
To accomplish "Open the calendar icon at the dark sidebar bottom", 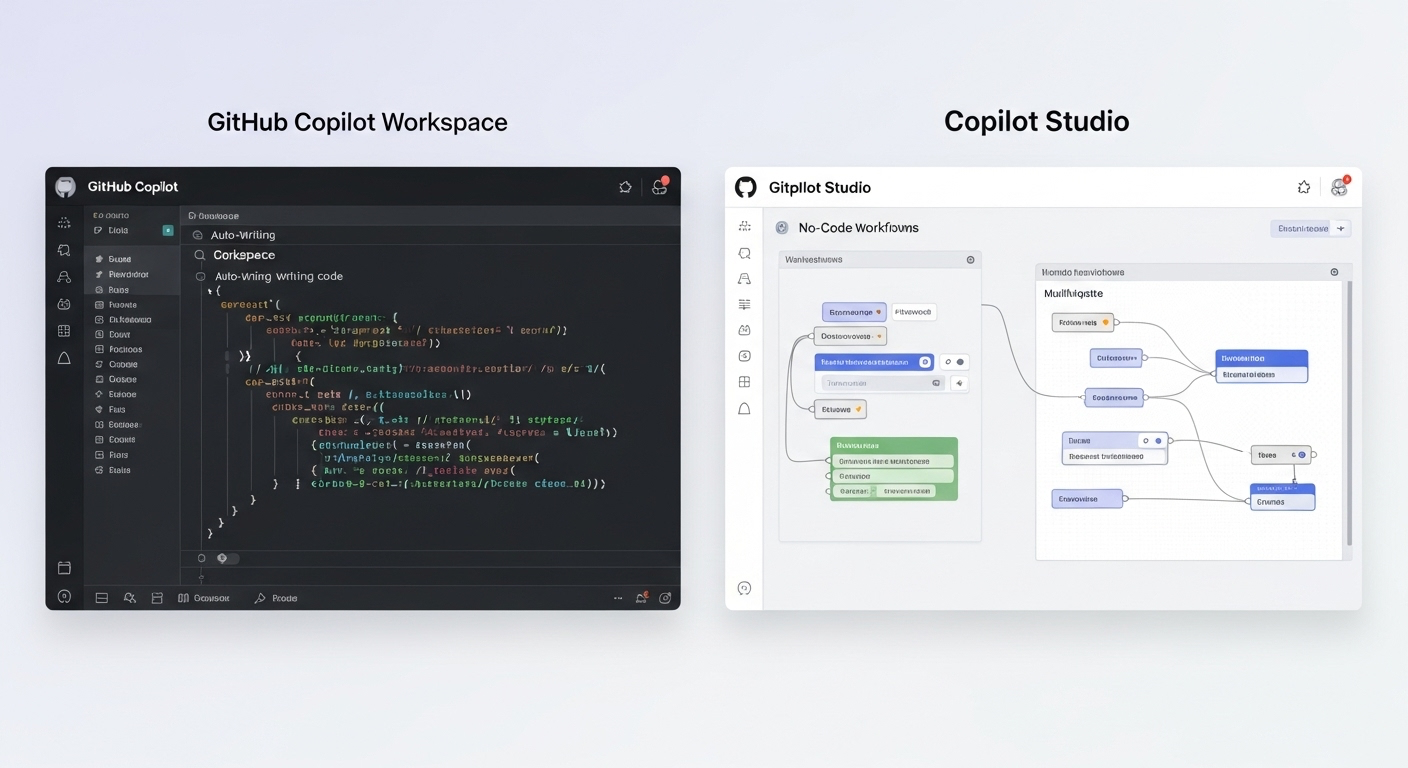I will (64, 568).
